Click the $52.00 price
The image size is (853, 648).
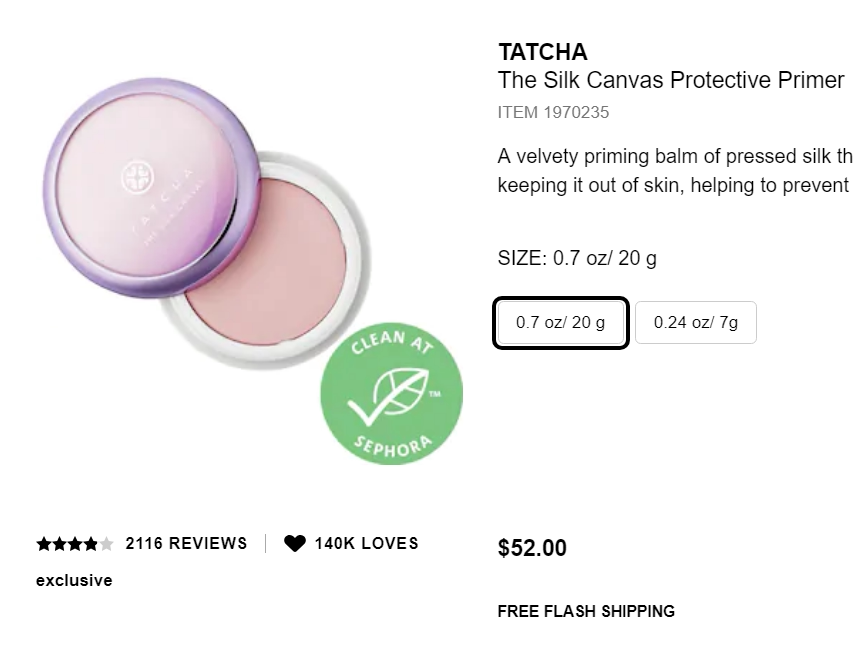coord(532,548)
